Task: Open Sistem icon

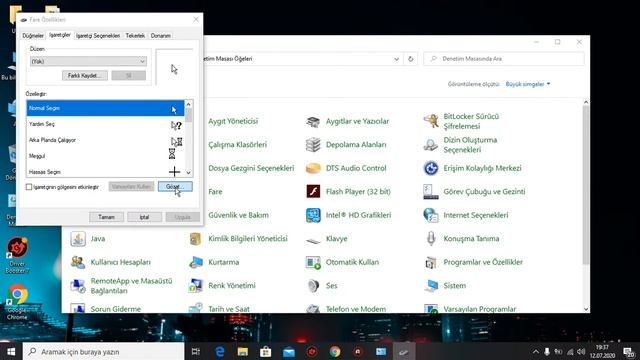Action: (431, 286)
